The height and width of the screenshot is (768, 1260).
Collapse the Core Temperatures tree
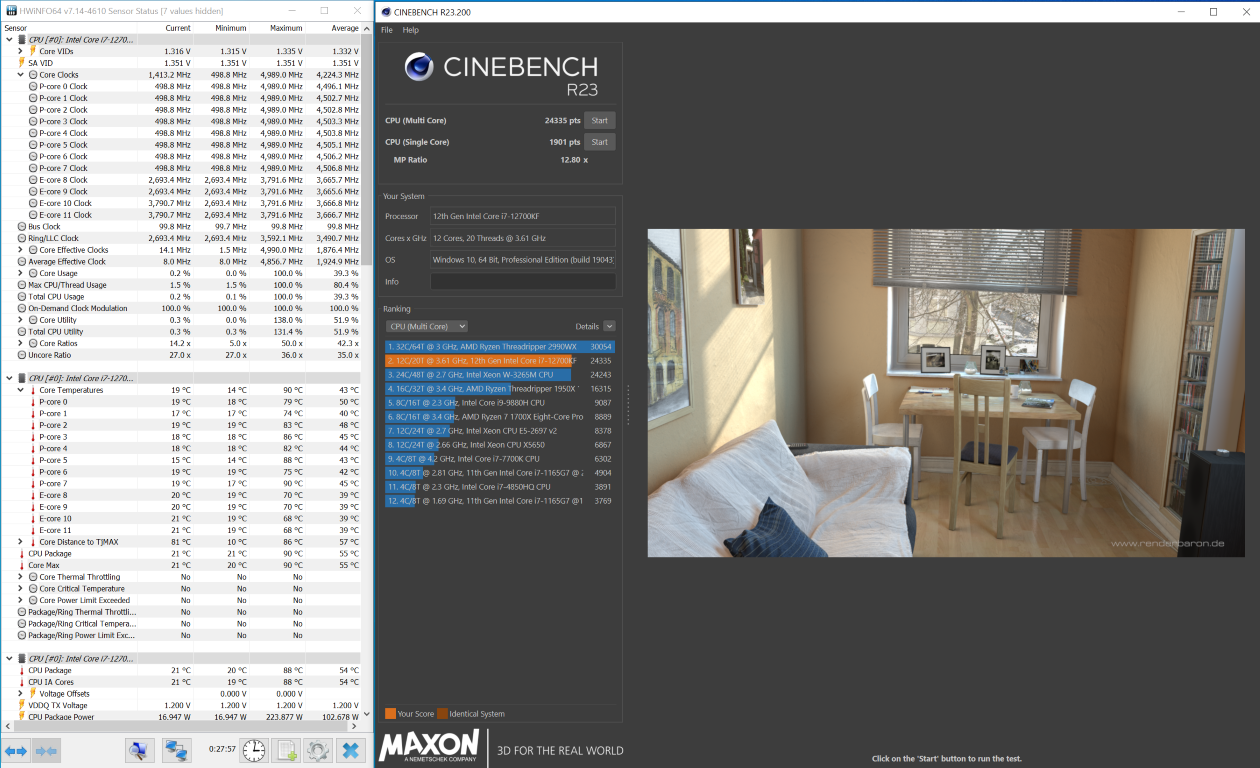pyautogui.click(x=21, y=390)
